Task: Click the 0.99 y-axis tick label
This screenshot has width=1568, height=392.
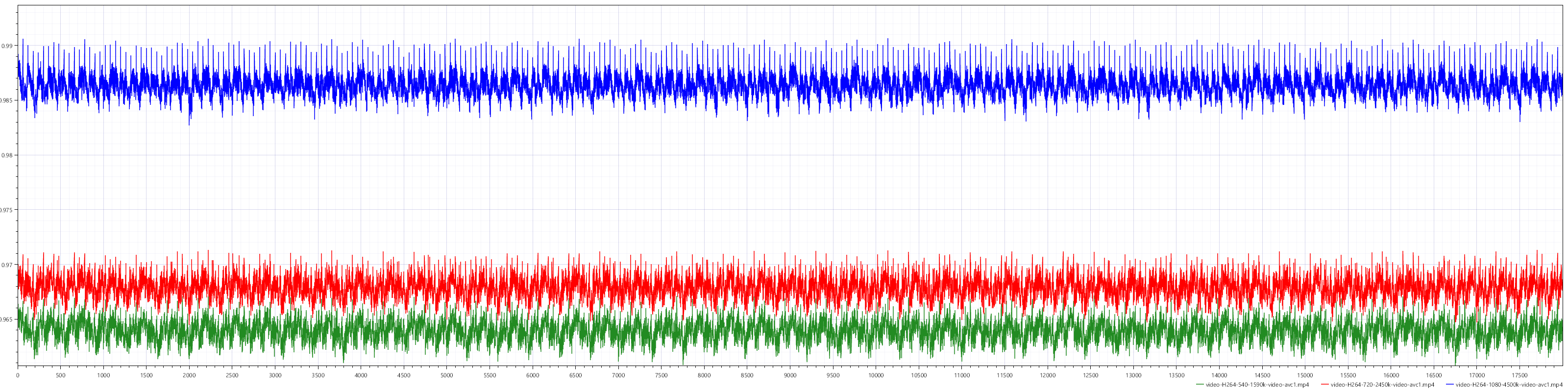Action: (7, 46)
